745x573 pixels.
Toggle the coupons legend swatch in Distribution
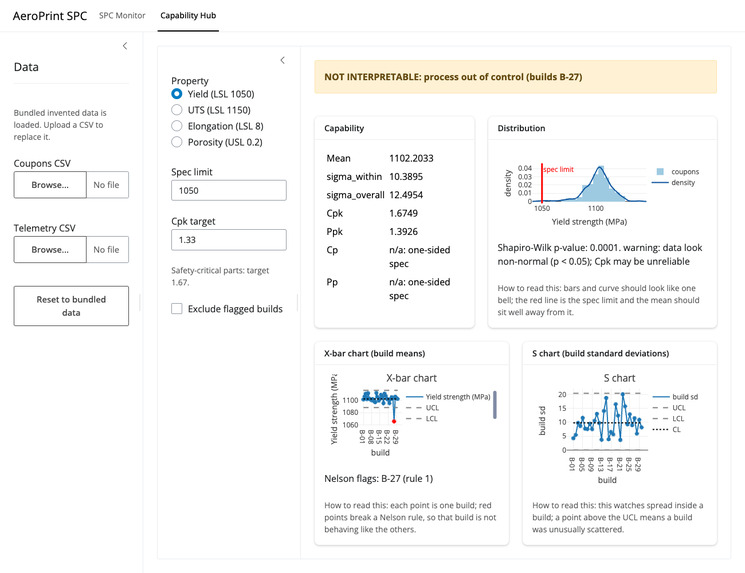click(x=660, y=172)
